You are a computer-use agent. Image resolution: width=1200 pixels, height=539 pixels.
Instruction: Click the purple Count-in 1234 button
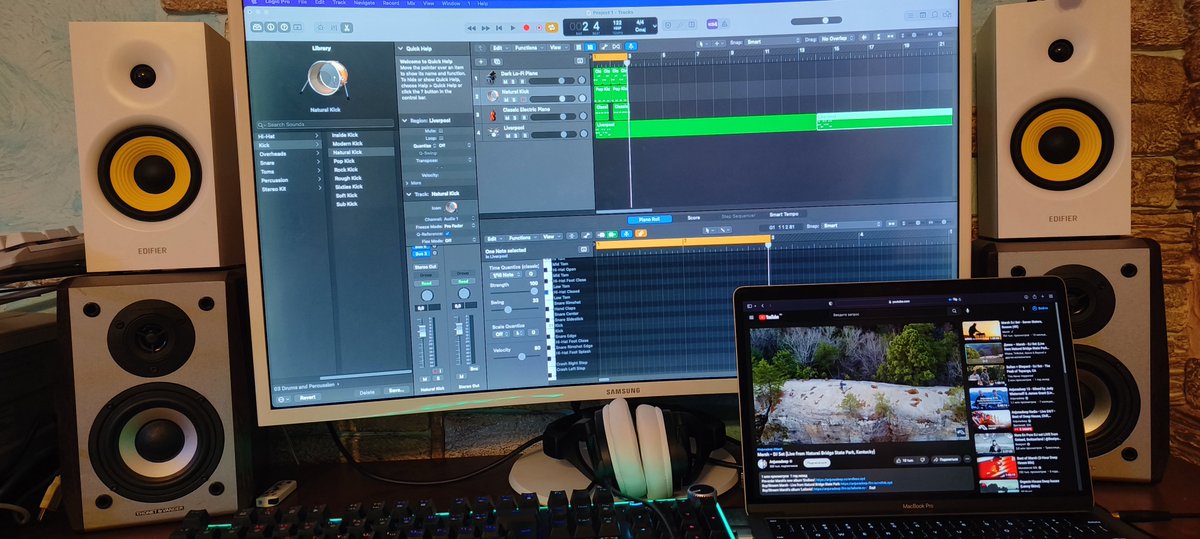tap(711, 24)
